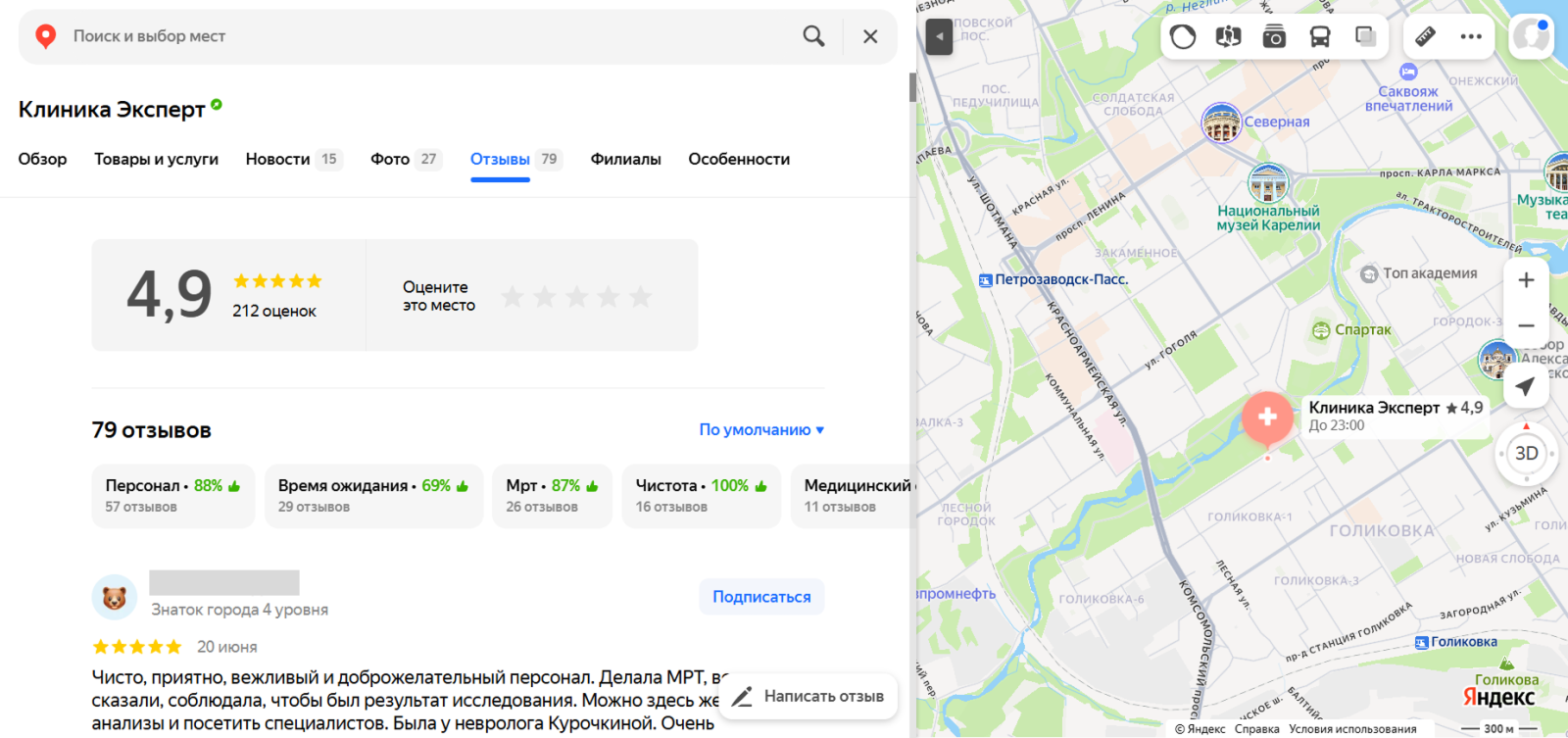Filter reviews by Чистота 100%
The height and width of the screenshot is (738, 1568).
click(x=702, y=496)
